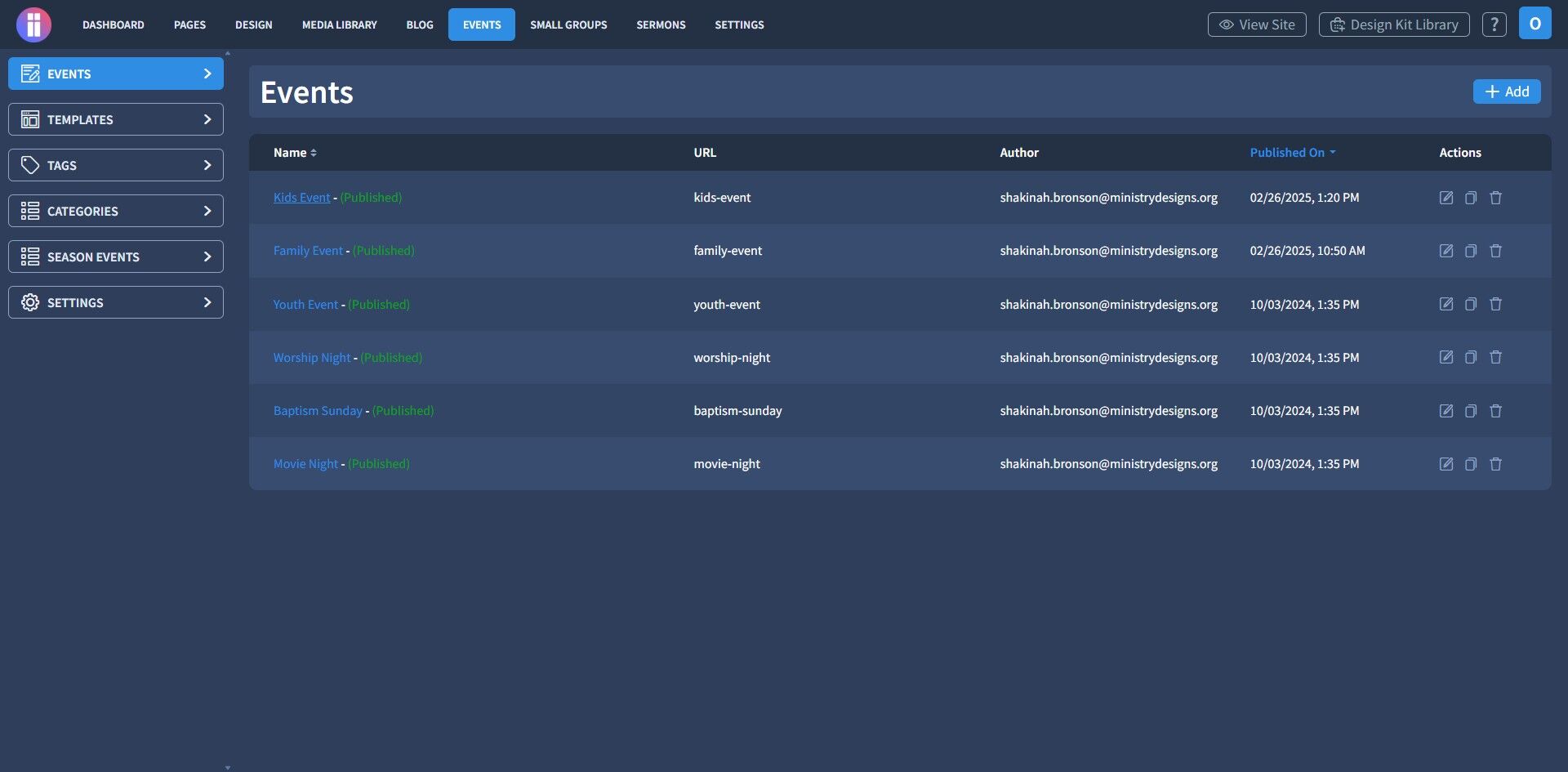Go to the Media Library tab
Image resolution: width=1568 pixels, height=772 pixels.
point(339,25)
